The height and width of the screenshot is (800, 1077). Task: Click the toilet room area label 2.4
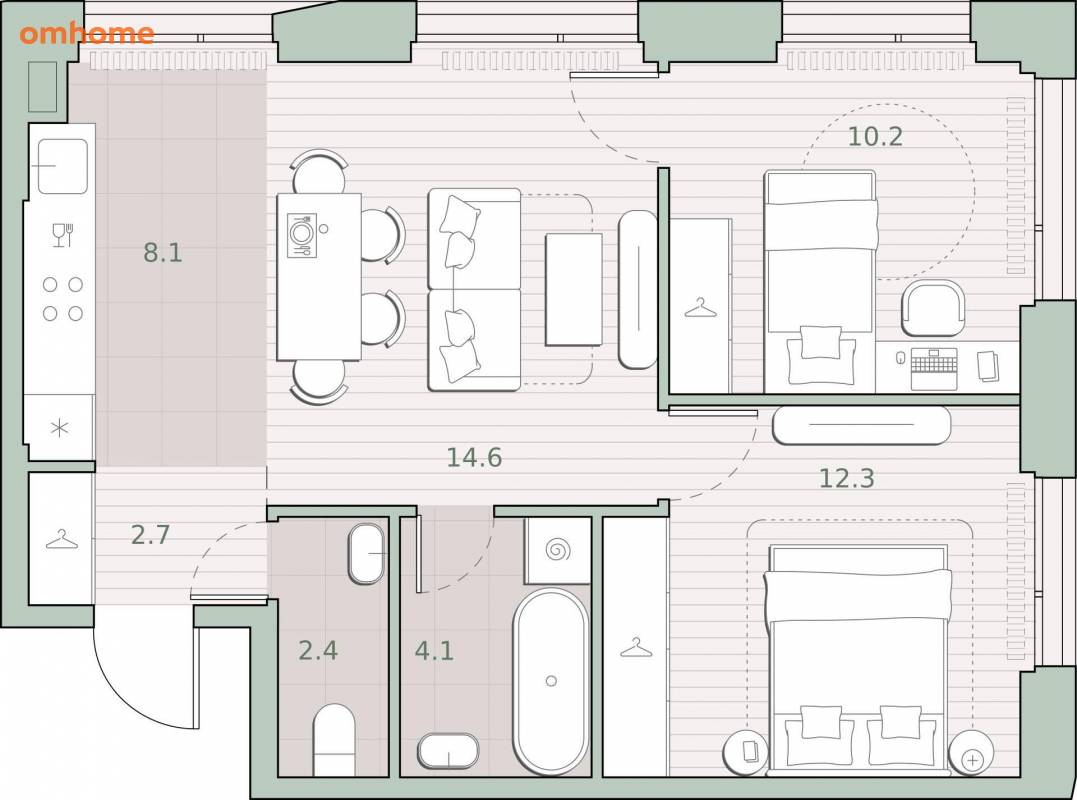[318, 650]
